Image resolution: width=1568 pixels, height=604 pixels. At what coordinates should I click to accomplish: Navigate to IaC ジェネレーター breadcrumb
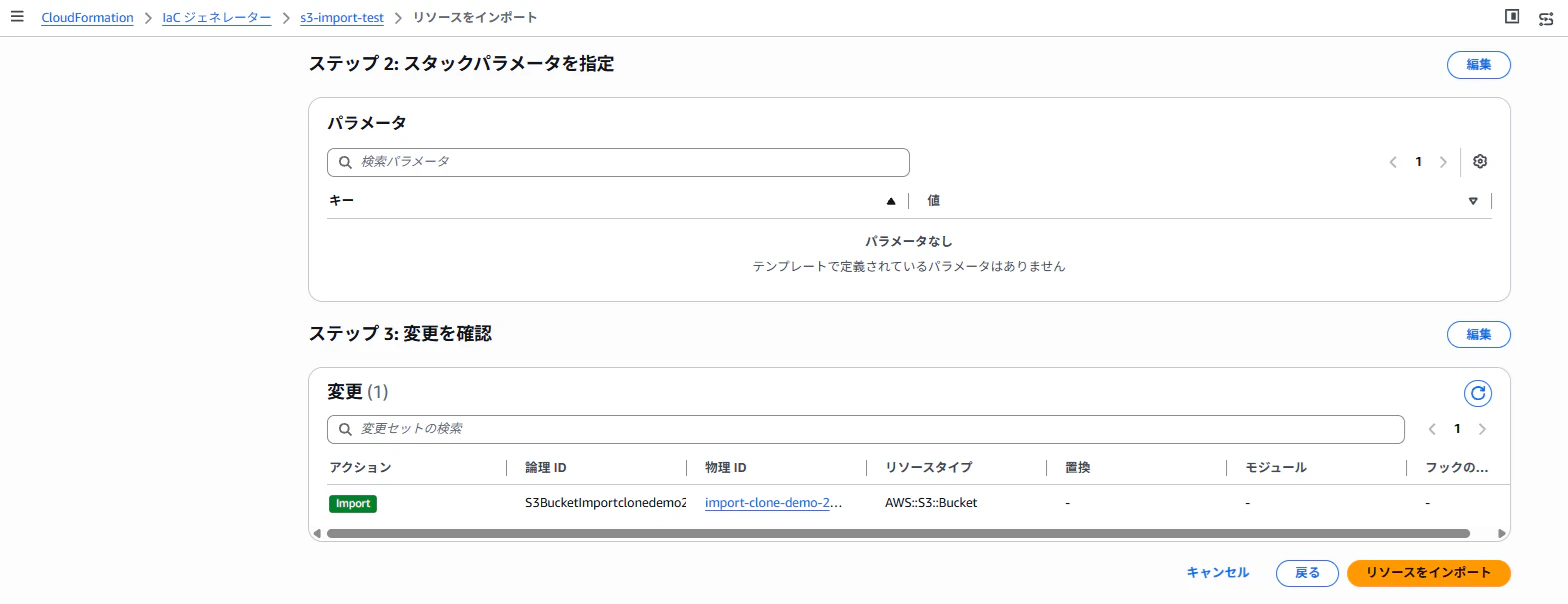pos(217,18)
